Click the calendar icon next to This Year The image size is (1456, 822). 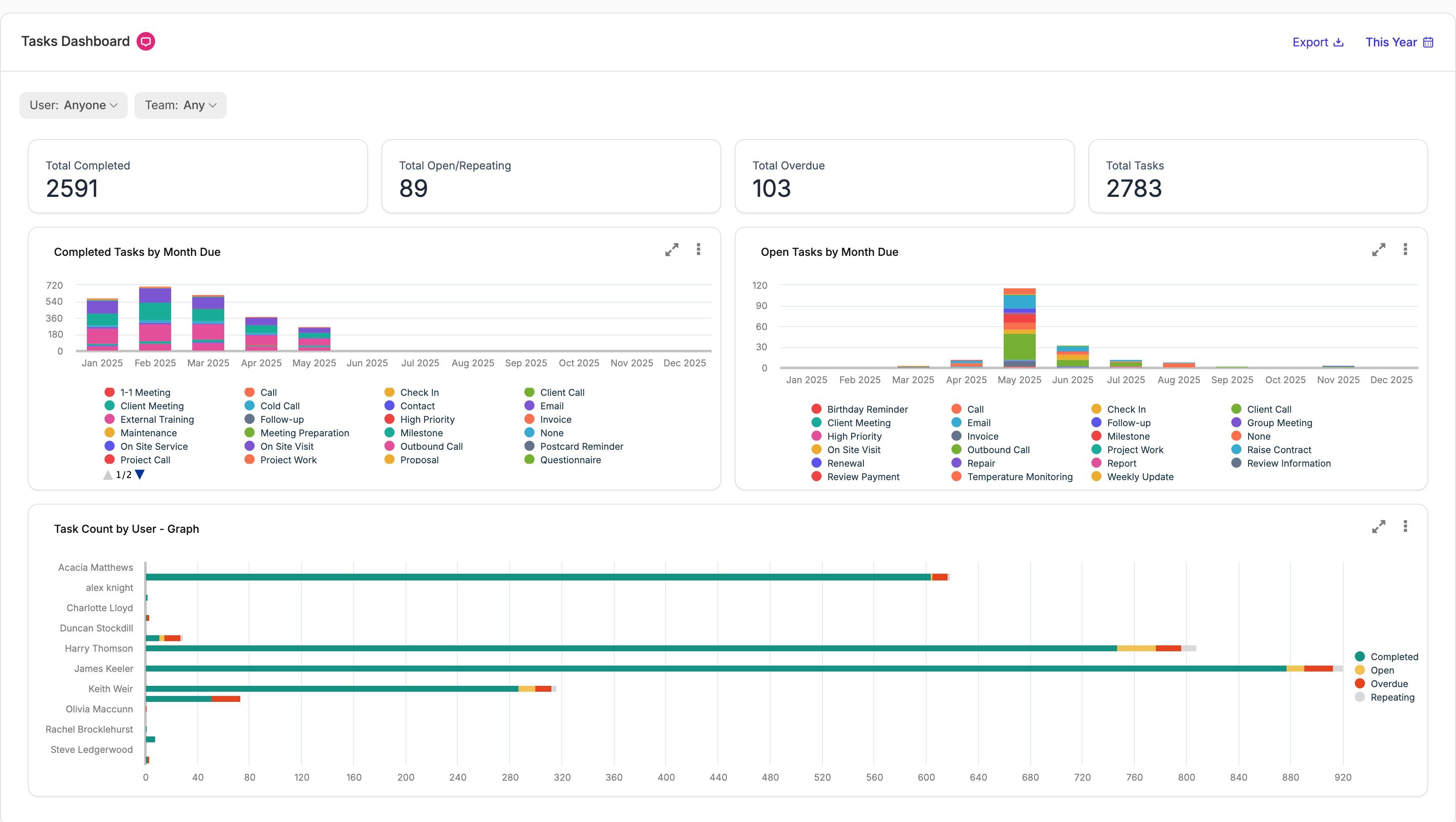pyautogui.click(x=1428, y=43)
